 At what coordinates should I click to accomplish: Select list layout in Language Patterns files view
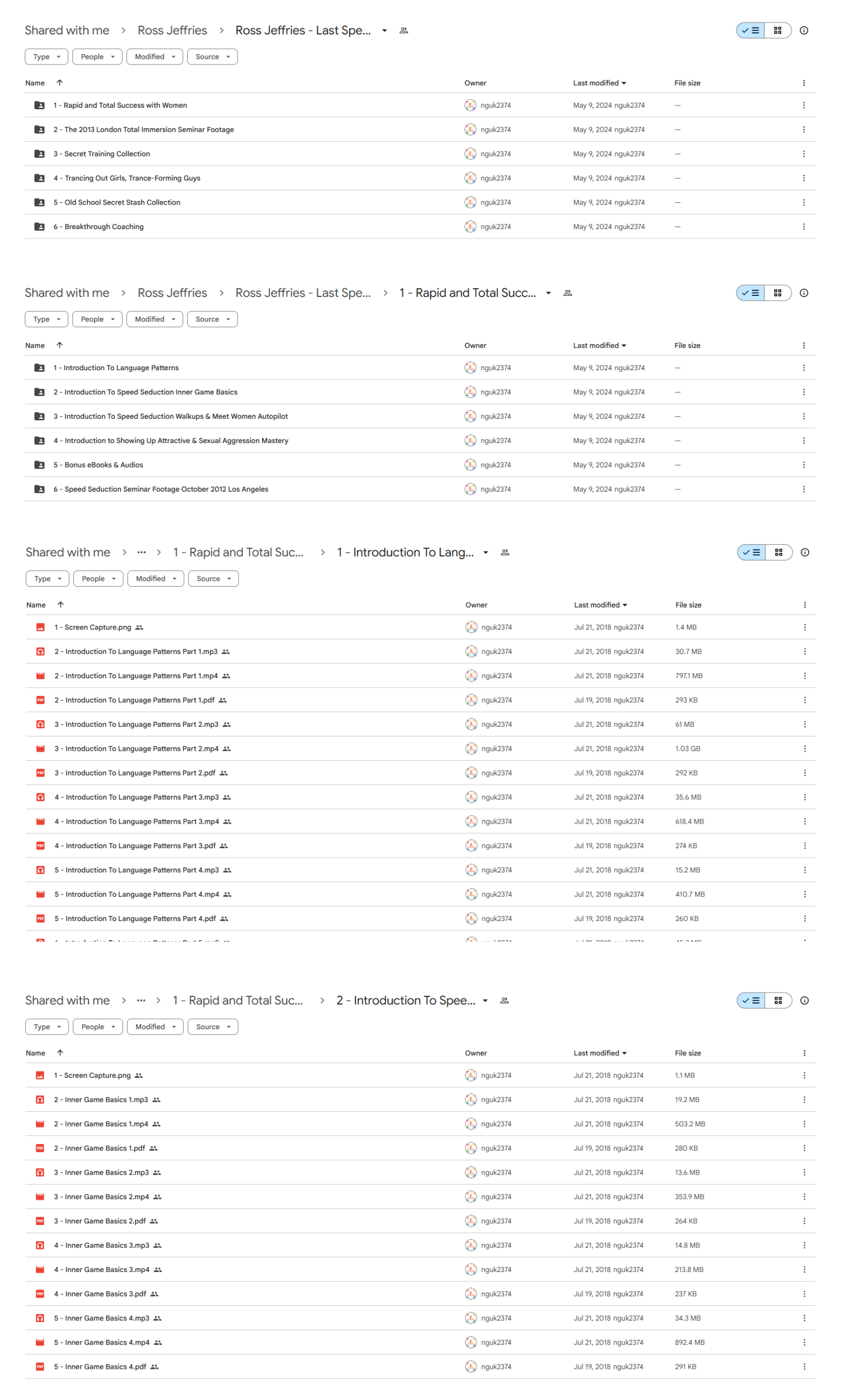tap(751, 552)
